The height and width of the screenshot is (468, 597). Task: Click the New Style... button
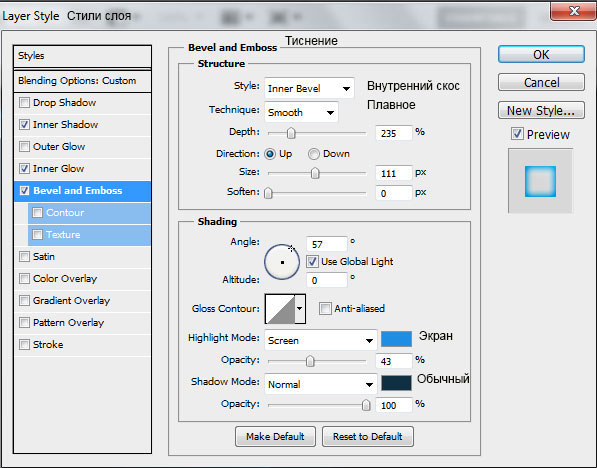click(x=541, y=110)
